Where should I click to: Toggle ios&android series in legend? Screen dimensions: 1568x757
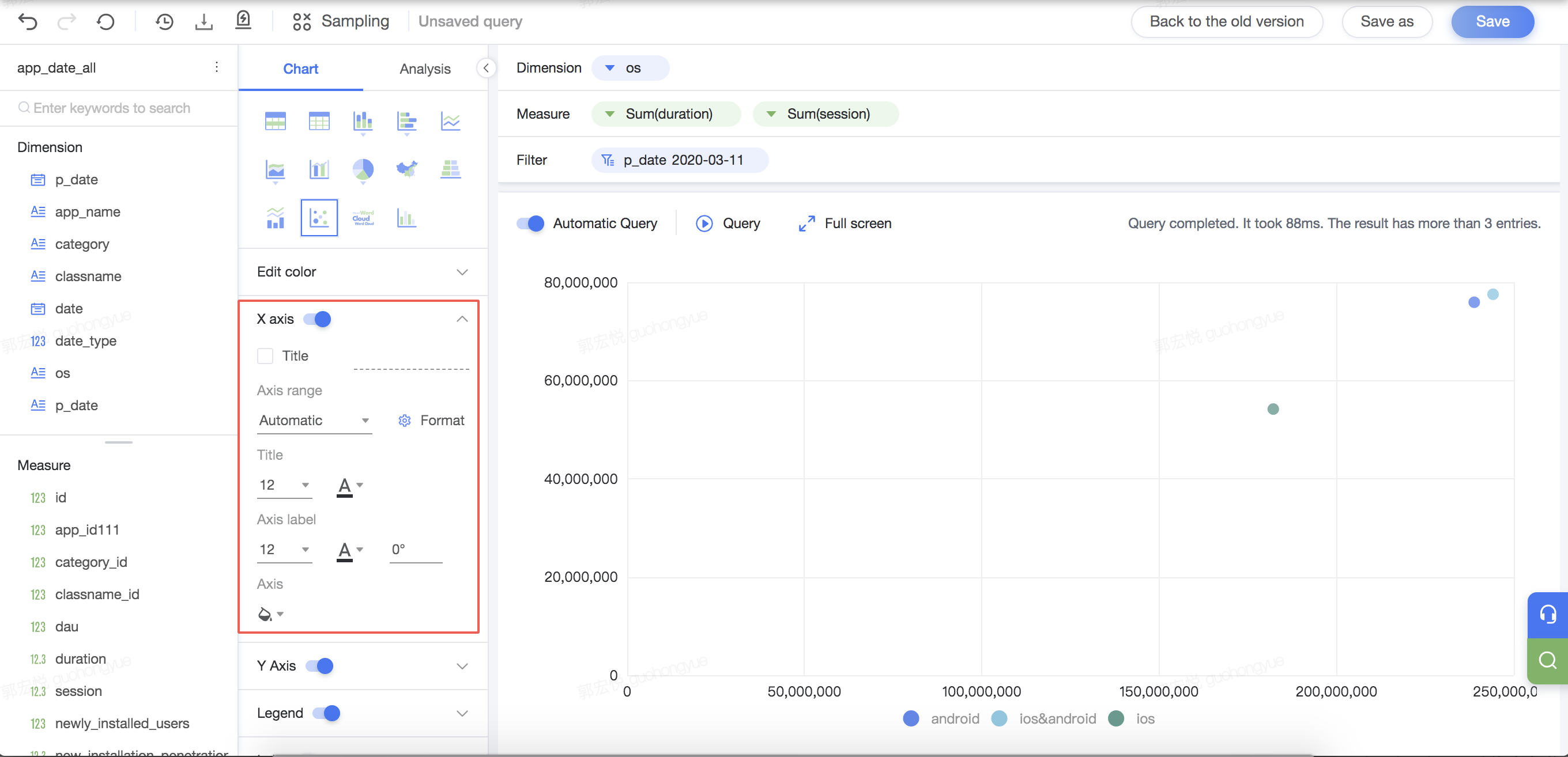click(x=1043, y=718)
